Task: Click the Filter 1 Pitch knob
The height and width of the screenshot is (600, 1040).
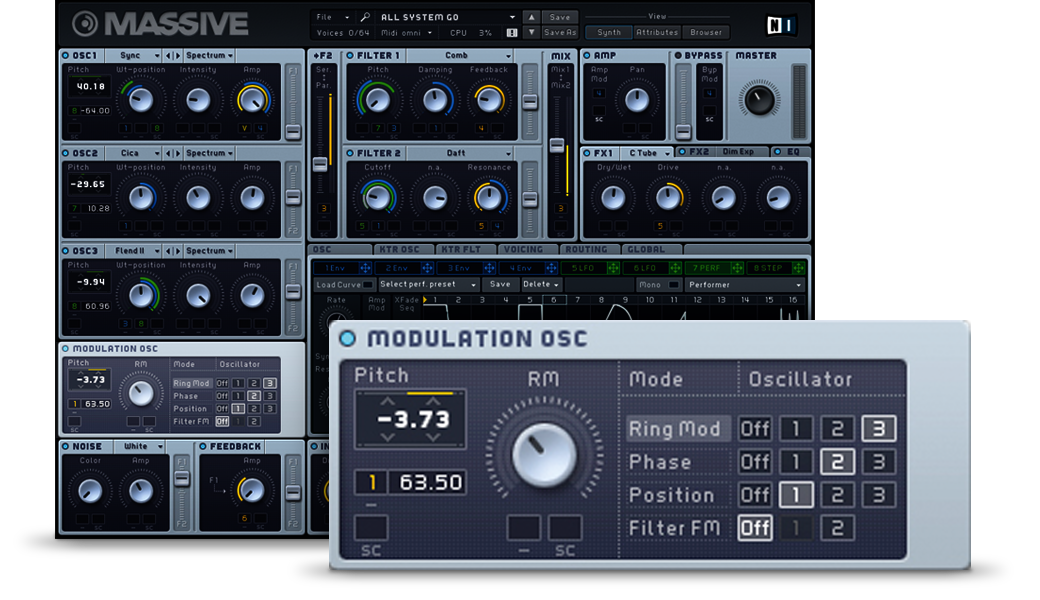Action: [x=377, y=99]
